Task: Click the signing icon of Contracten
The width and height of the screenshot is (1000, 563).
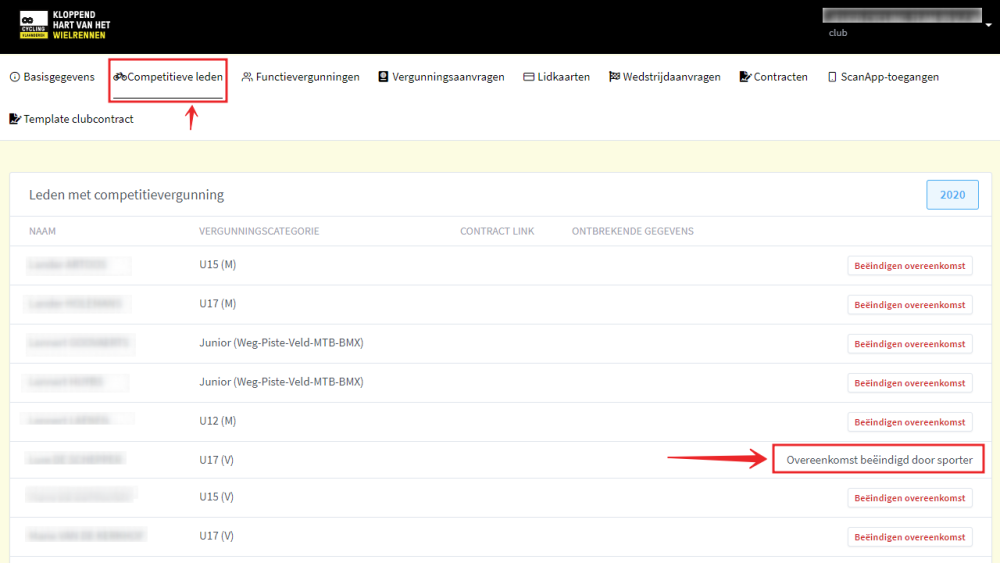Action: [745, 77]
